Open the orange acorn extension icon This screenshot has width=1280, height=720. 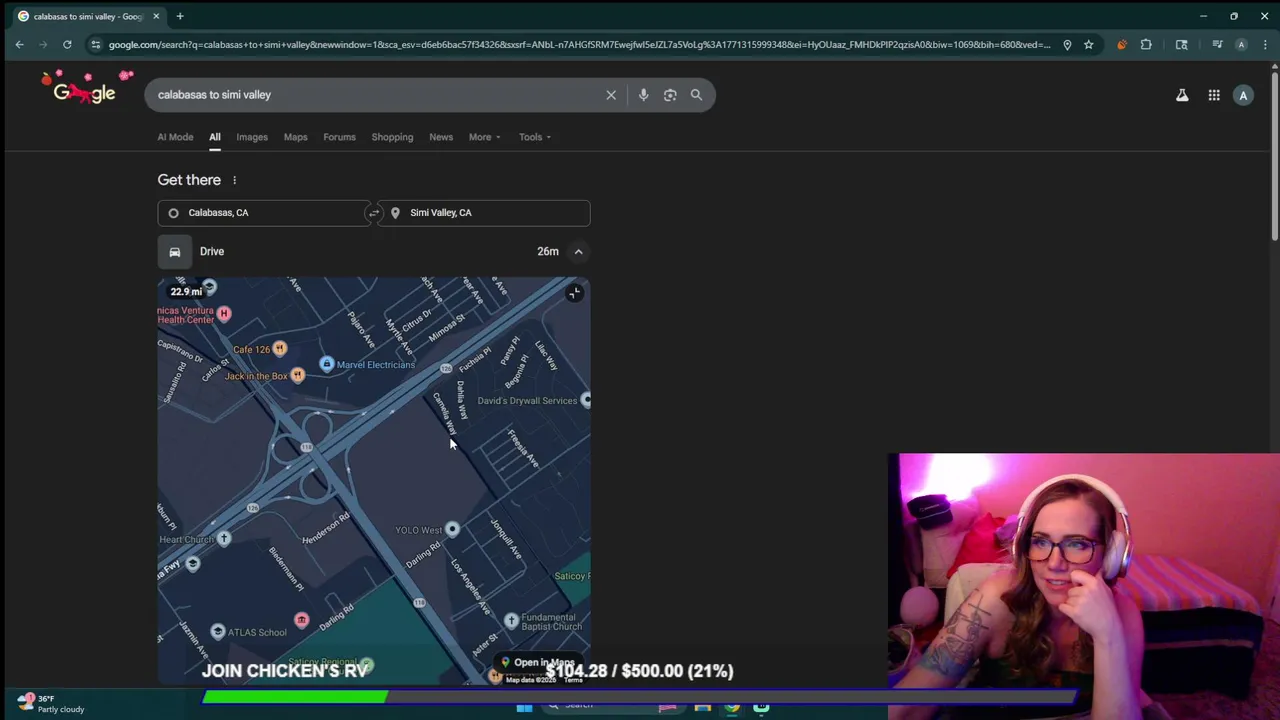tap(1121, 44)
